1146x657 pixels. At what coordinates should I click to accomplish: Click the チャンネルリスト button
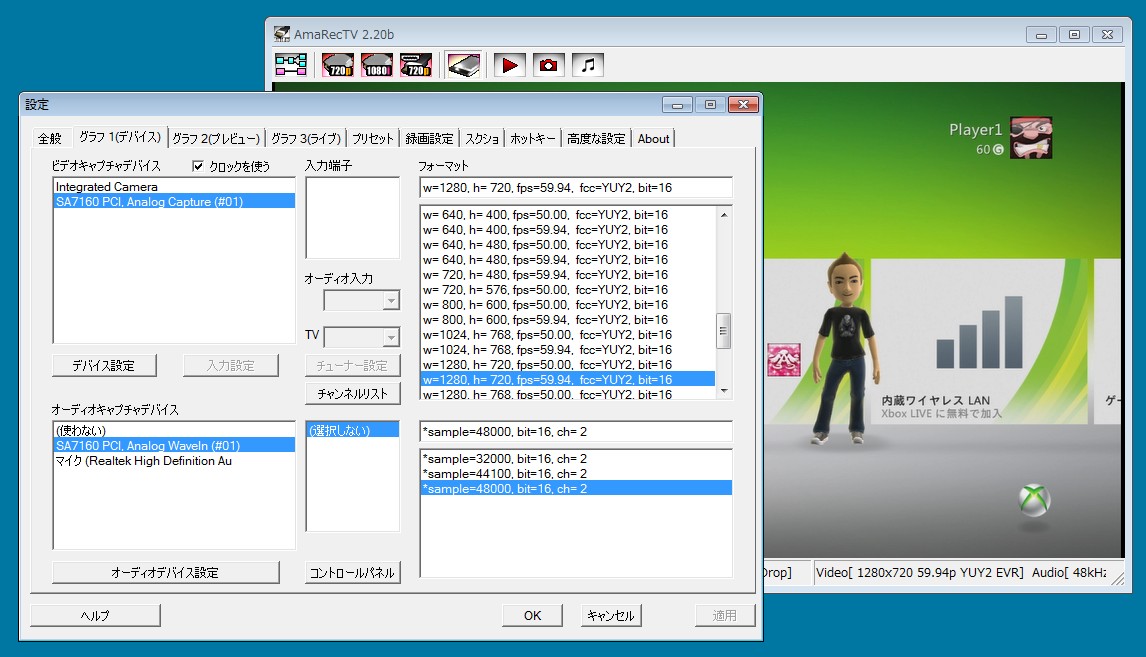click(352, 393)
